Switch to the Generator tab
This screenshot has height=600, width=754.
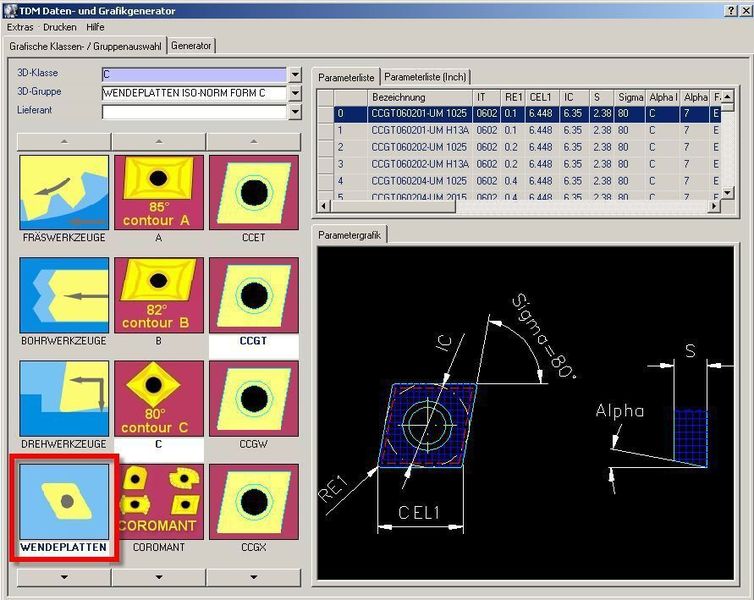click(191, 46)
